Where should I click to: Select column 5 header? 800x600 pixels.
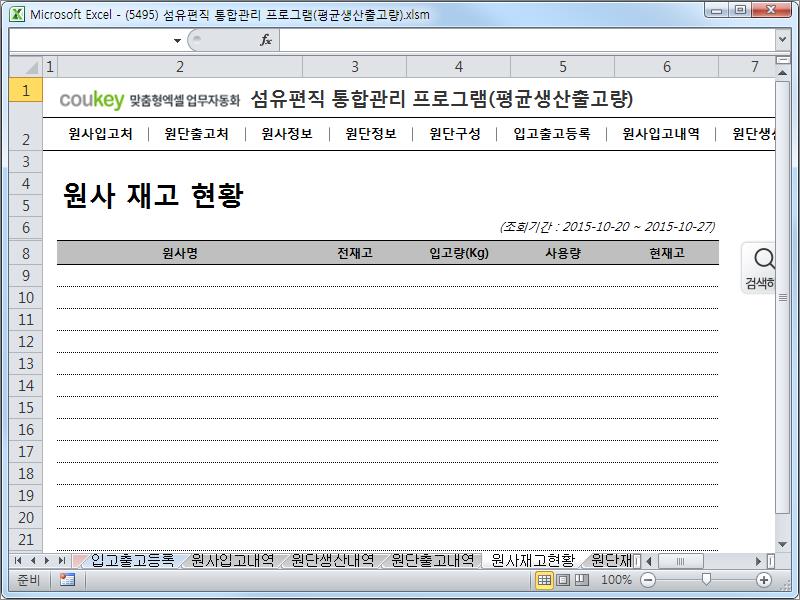click(563, 66)
